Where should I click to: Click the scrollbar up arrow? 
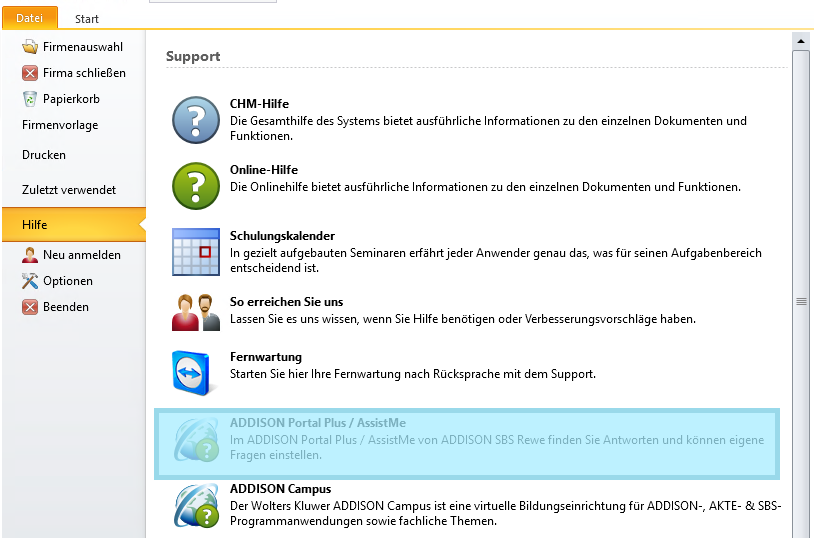point(801,41)
